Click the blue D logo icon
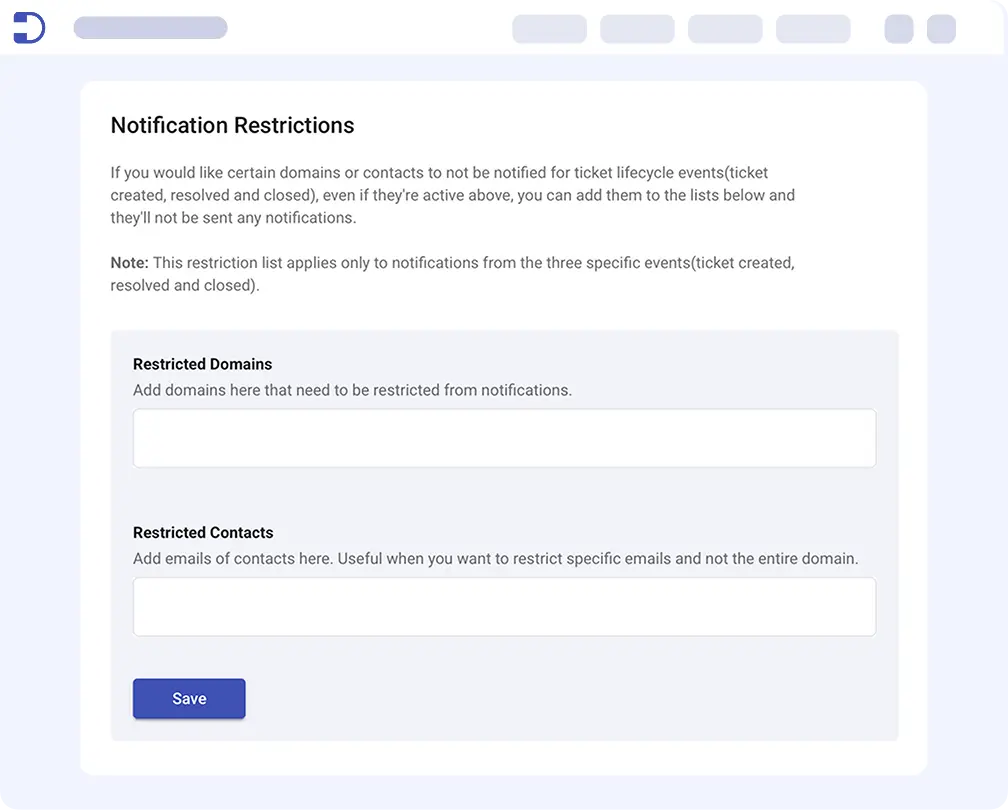The width and height of the screenshot is (1008, 810). pos(29,28)
